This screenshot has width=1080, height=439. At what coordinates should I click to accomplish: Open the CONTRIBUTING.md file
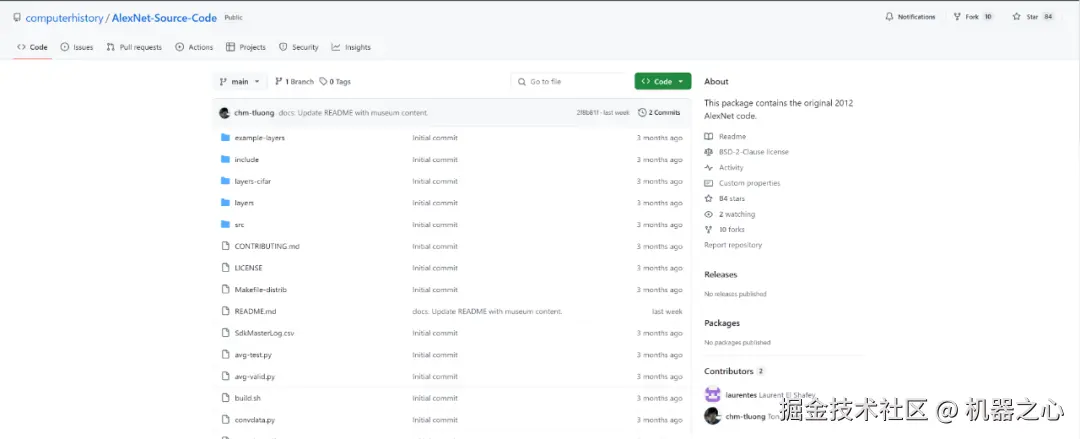coord(267,246)
